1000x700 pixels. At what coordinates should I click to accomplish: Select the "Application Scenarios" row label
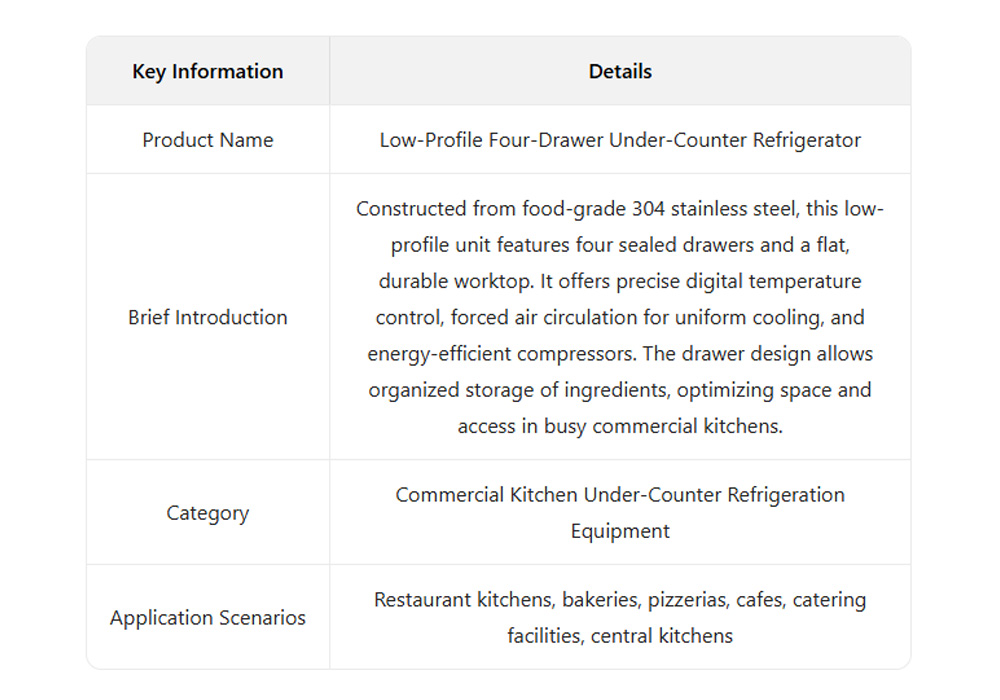pos(207,618)
